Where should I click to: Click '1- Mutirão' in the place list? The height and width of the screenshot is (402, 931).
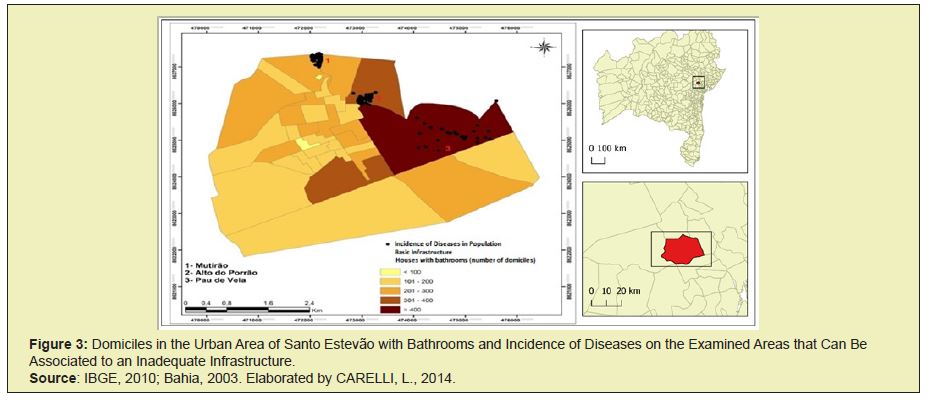click(207, 265)
